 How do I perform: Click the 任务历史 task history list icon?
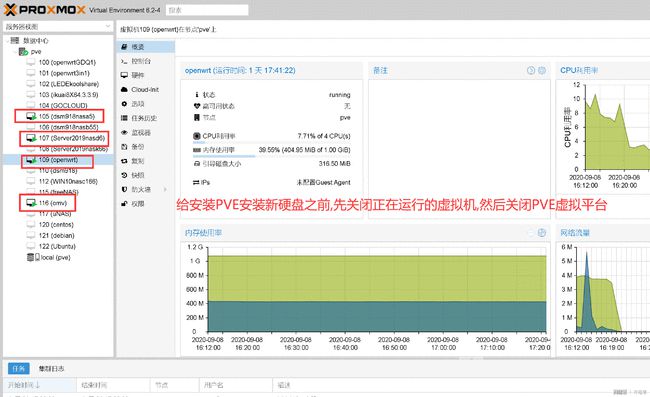tap(124, 118)
